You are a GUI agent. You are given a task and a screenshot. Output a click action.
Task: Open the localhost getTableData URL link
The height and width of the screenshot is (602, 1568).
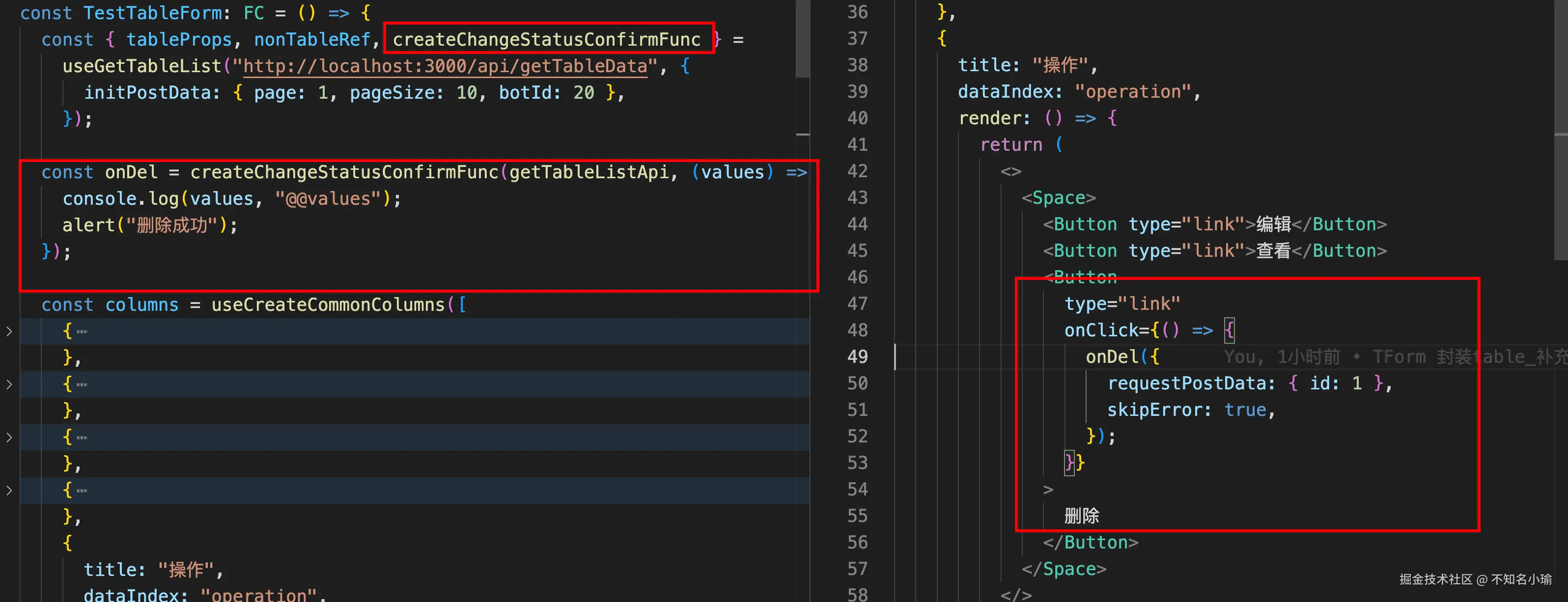[x=445, y=66]
